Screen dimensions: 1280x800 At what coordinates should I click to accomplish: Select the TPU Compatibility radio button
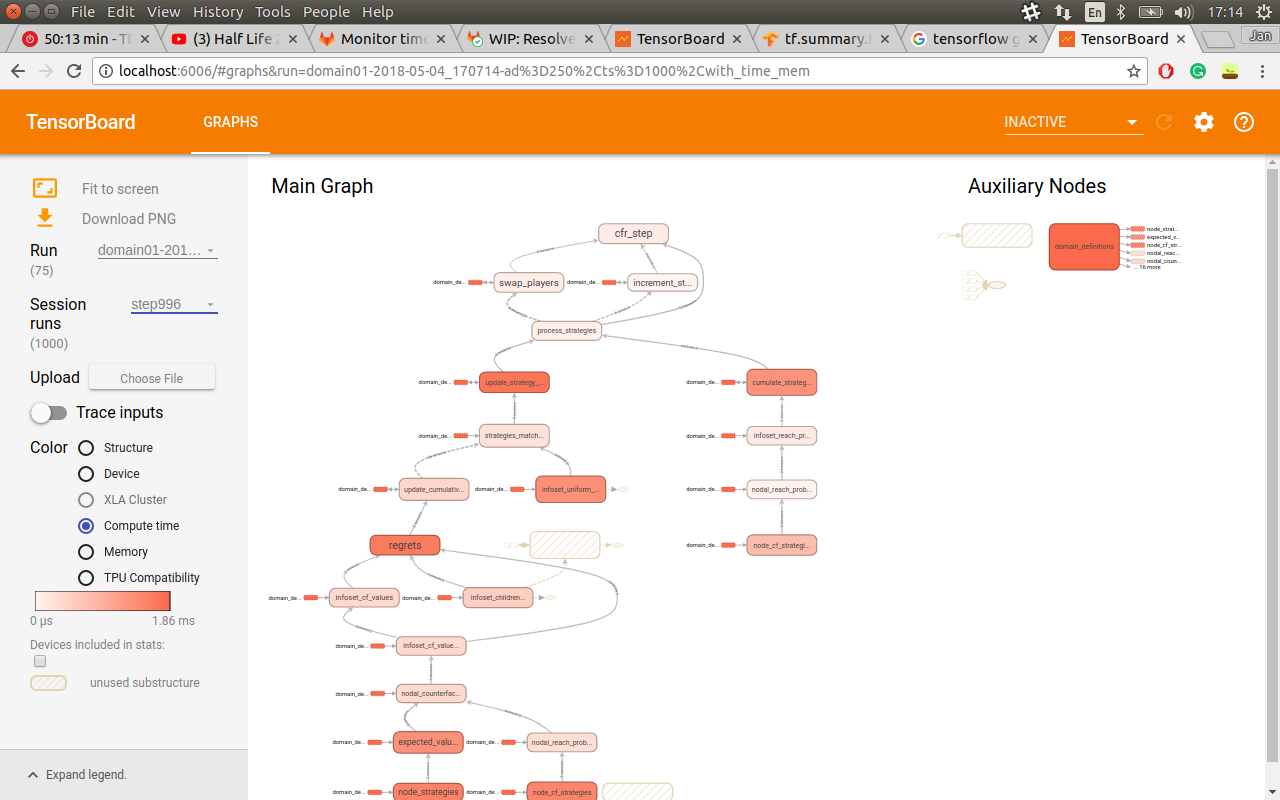tap(86, 578)
